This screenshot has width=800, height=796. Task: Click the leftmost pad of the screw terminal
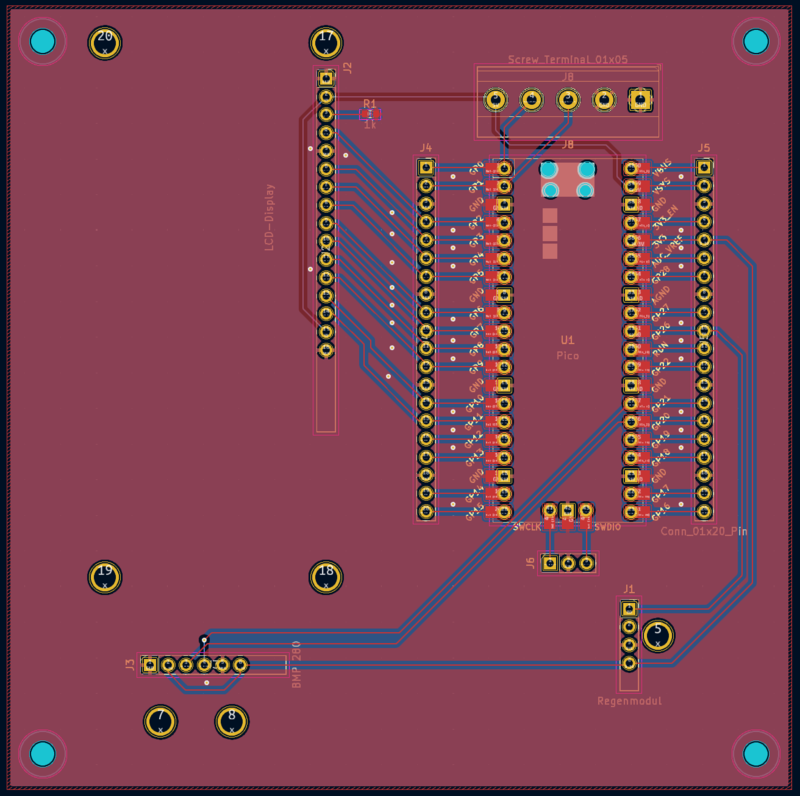pos(495,100)
